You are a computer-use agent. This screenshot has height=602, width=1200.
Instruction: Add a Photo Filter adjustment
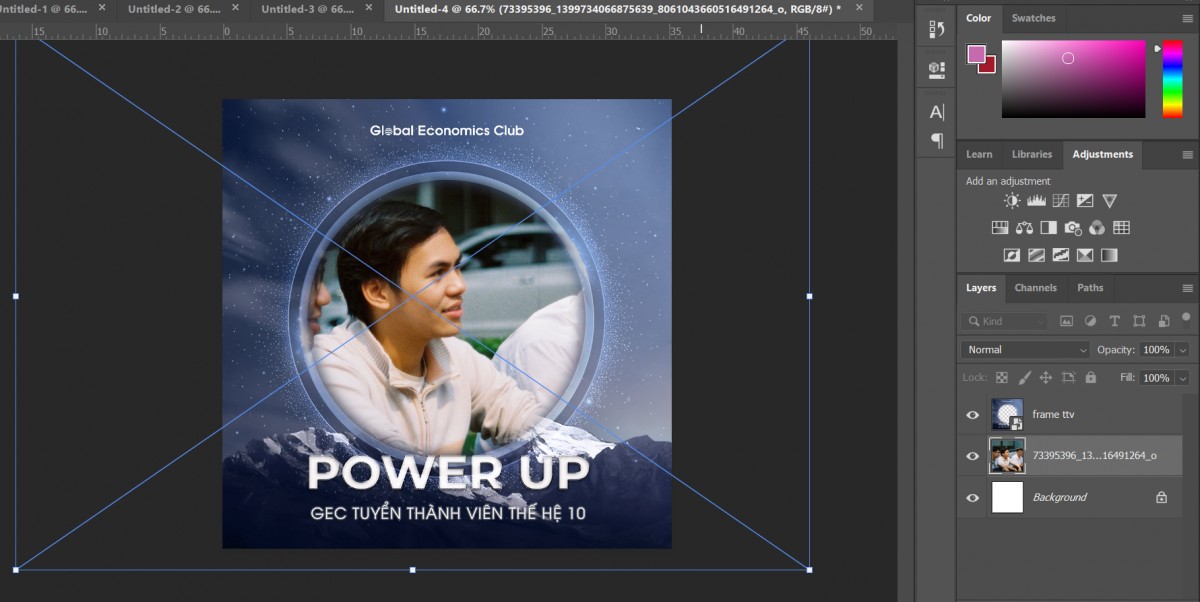(x=1073, y=228)
